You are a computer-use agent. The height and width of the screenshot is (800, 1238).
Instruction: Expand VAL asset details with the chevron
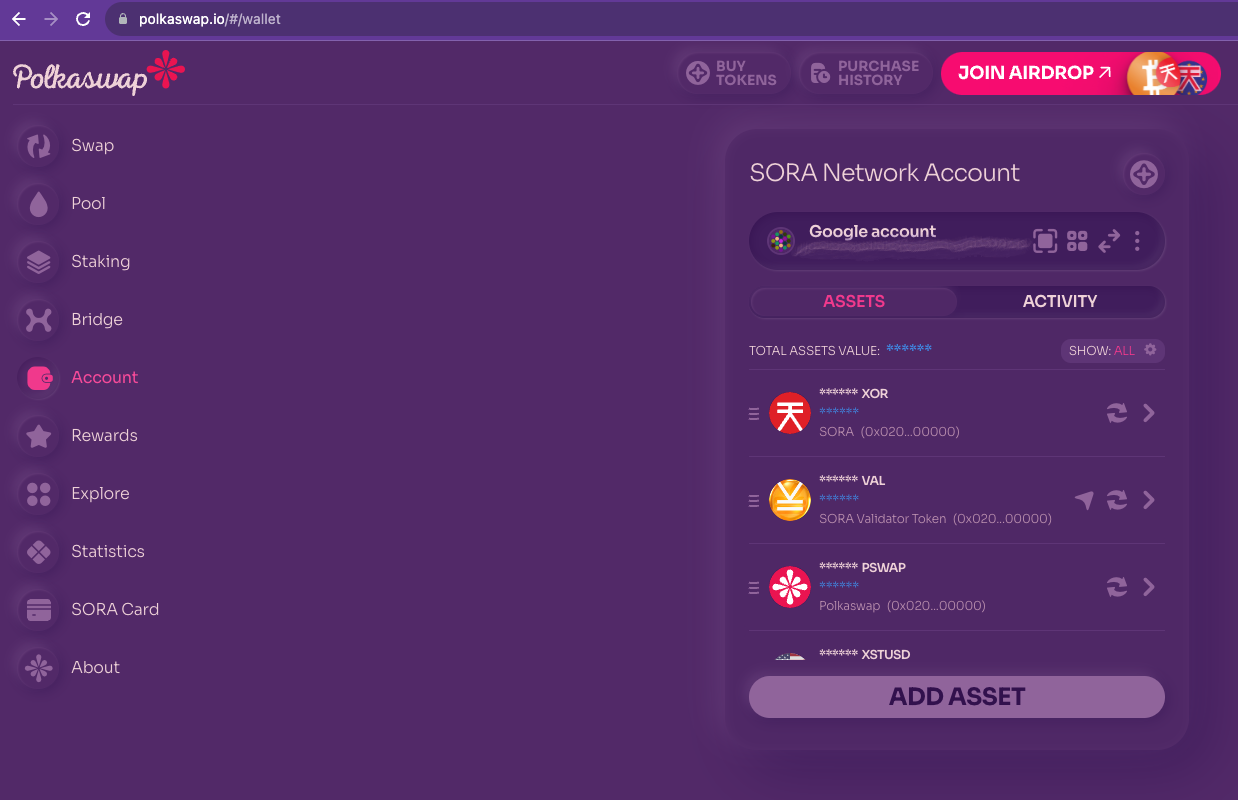pos(1149,500)
